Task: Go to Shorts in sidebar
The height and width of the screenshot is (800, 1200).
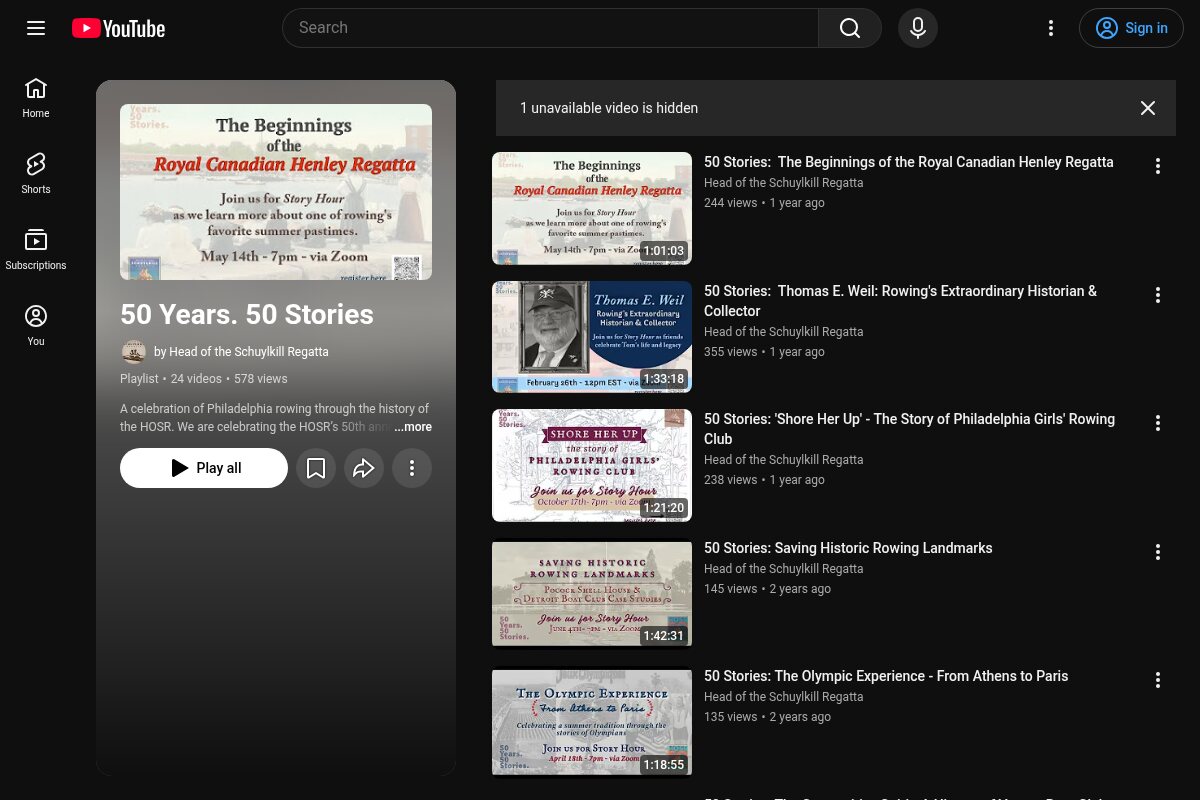Action: pyautogui.click(x=36, y=174)
